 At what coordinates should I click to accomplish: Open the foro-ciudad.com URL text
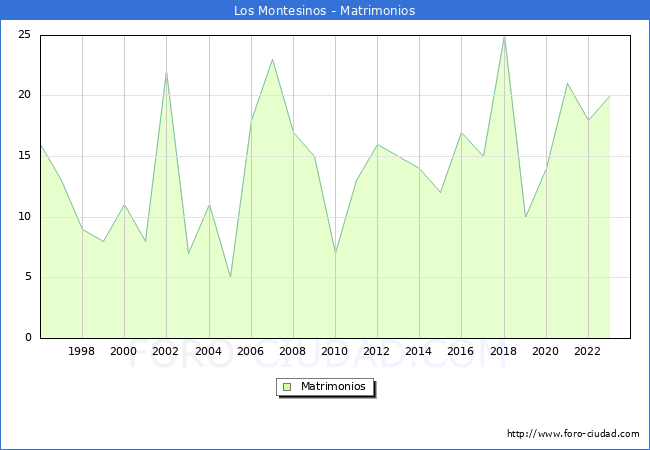[x=573, y=434]
